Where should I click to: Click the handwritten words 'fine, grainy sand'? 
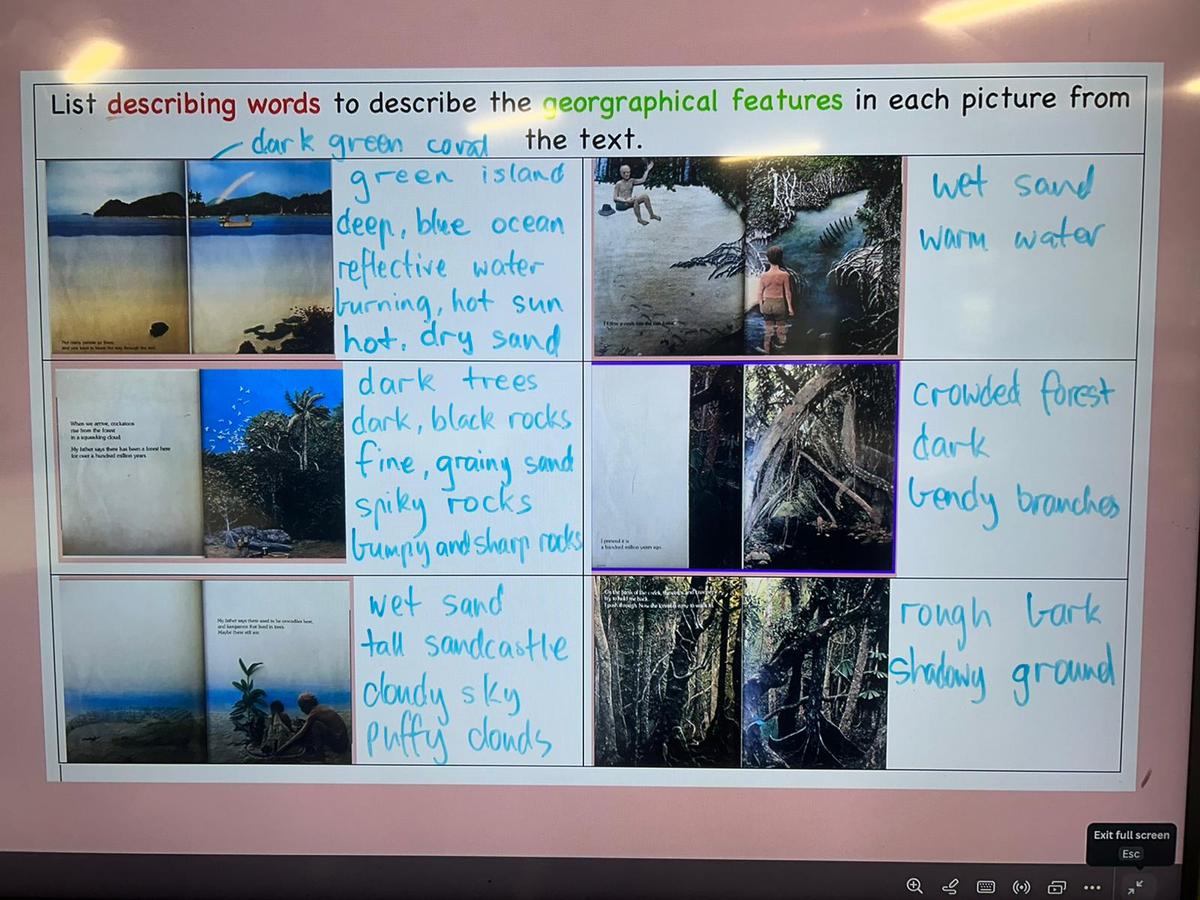[463, 463]
